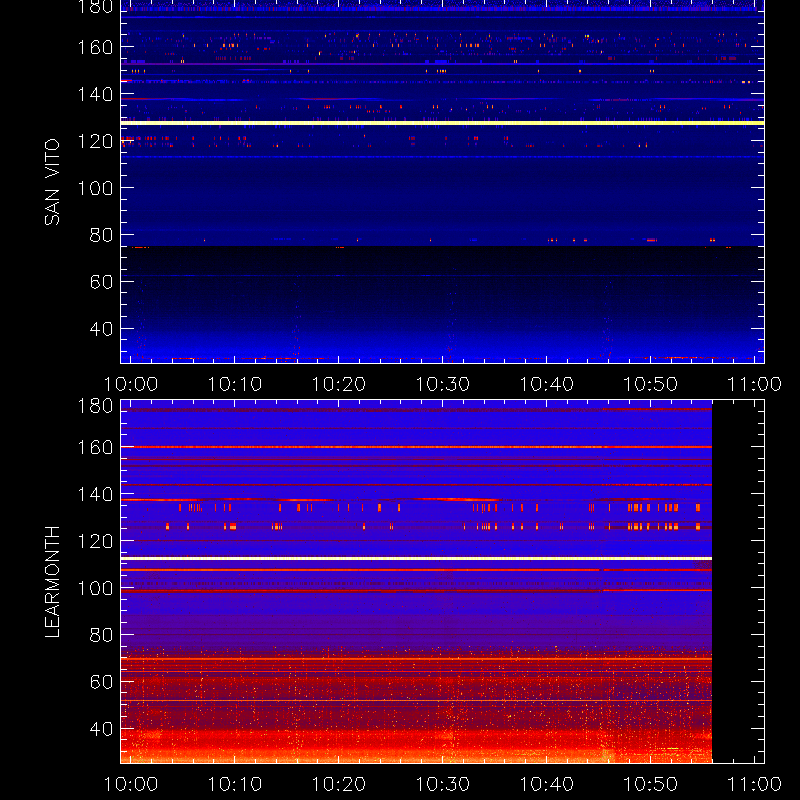Click 10:10 under the San Vito spectrogram

235,384
